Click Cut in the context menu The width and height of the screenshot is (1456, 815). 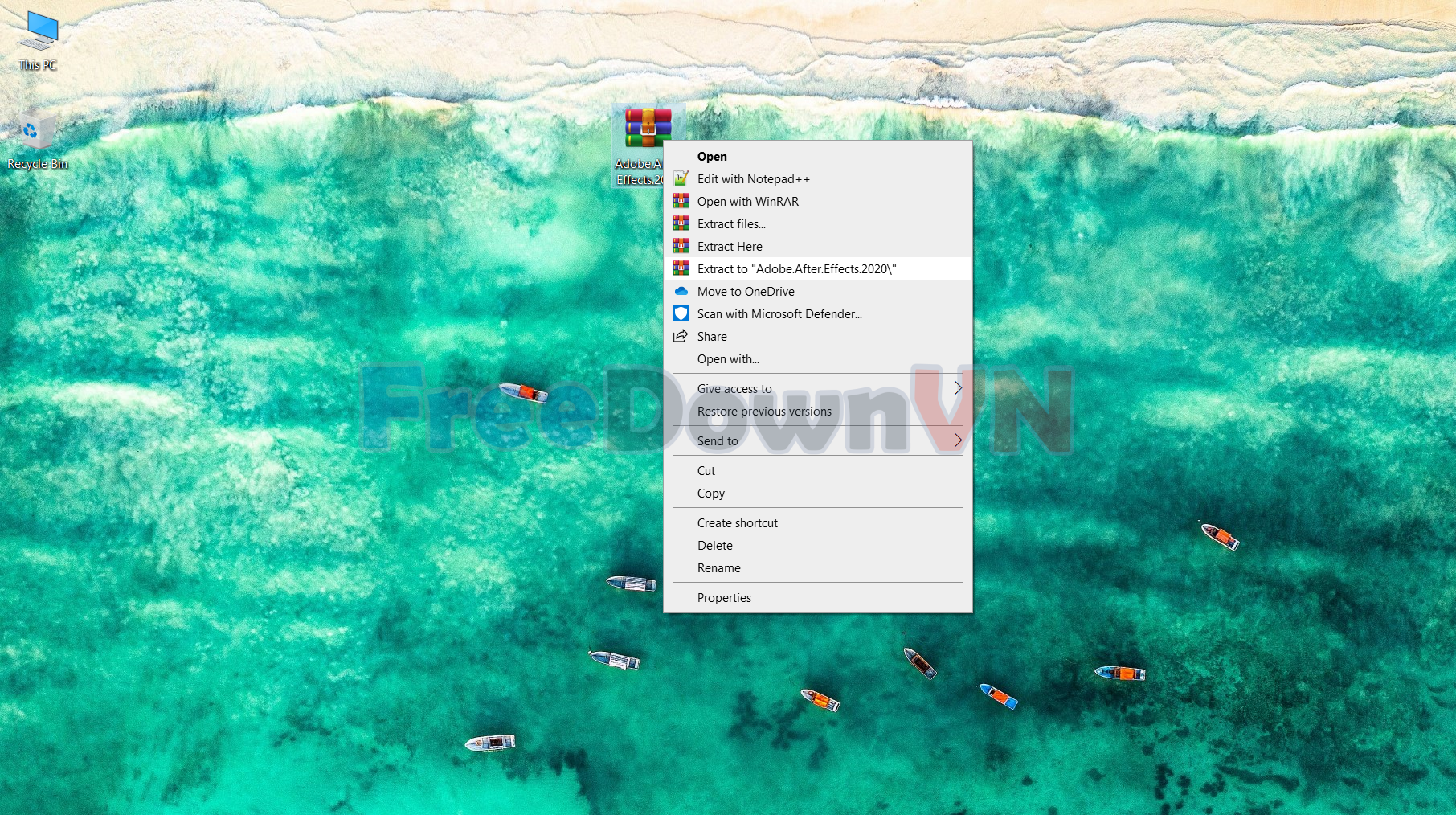coord(706,471)
